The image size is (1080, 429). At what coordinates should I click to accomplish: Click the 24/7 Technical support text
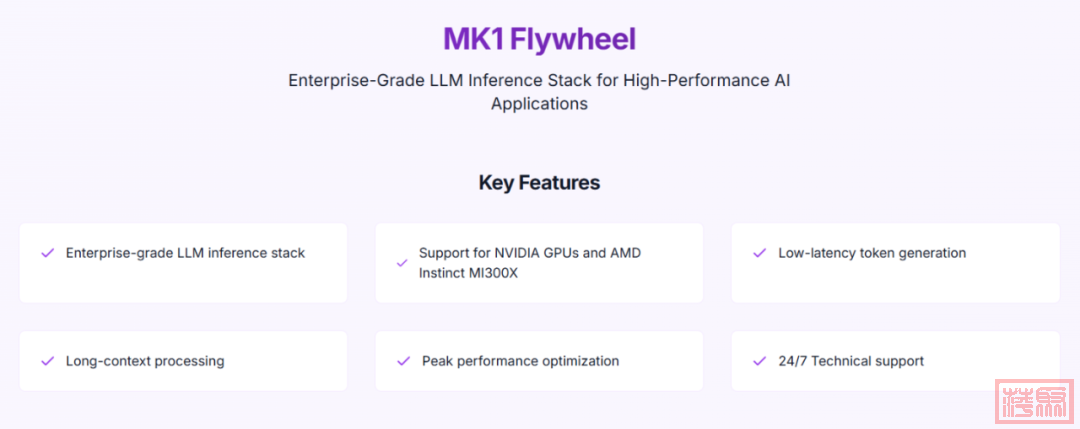[851, 361]
